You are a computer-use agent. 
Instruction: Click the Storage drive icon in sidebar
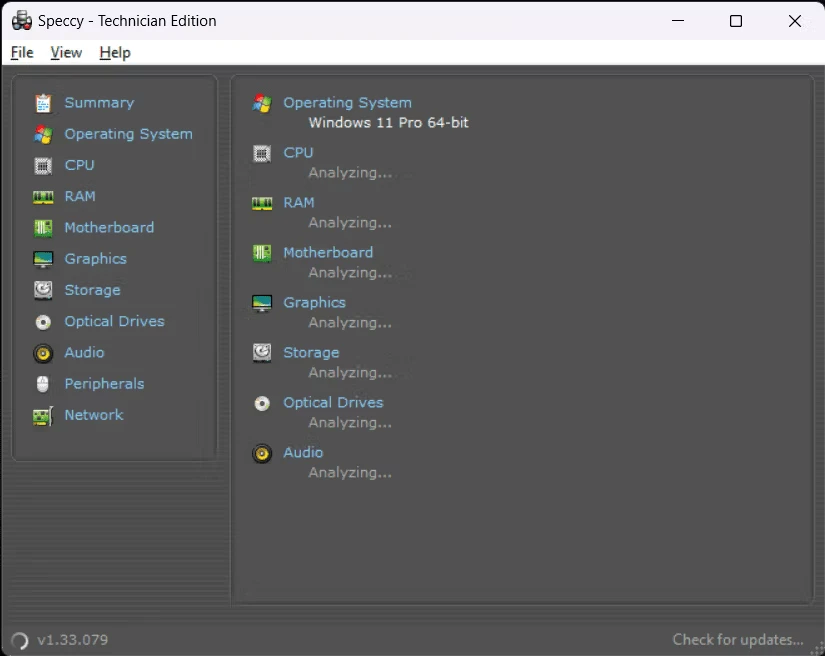(43, 290)
